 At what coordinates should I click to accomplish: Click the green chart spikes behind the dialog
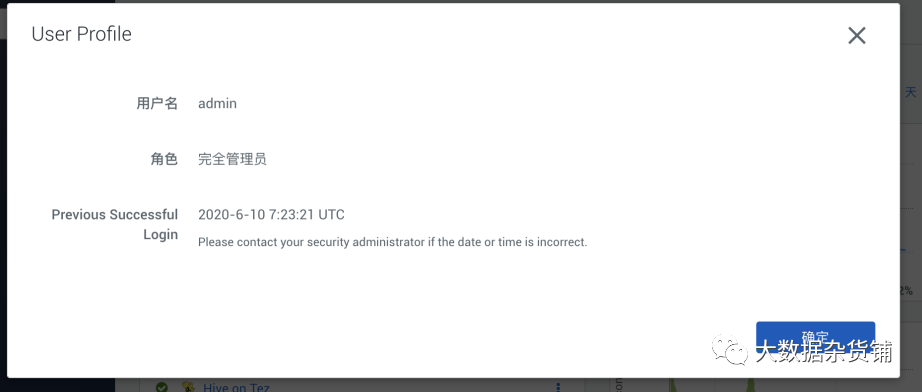tap(711, 386)
